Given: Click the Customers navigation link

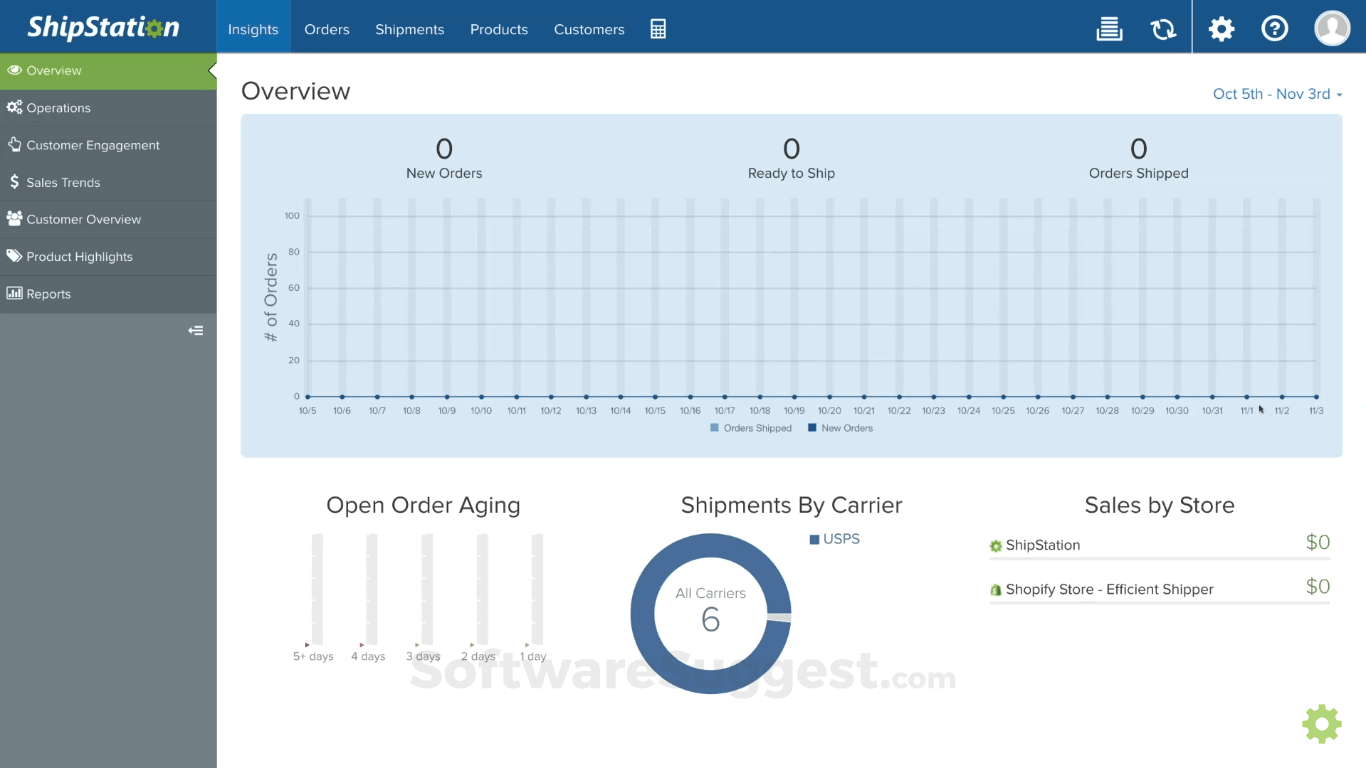Looking at the screenshot, I should pos(589,29).
